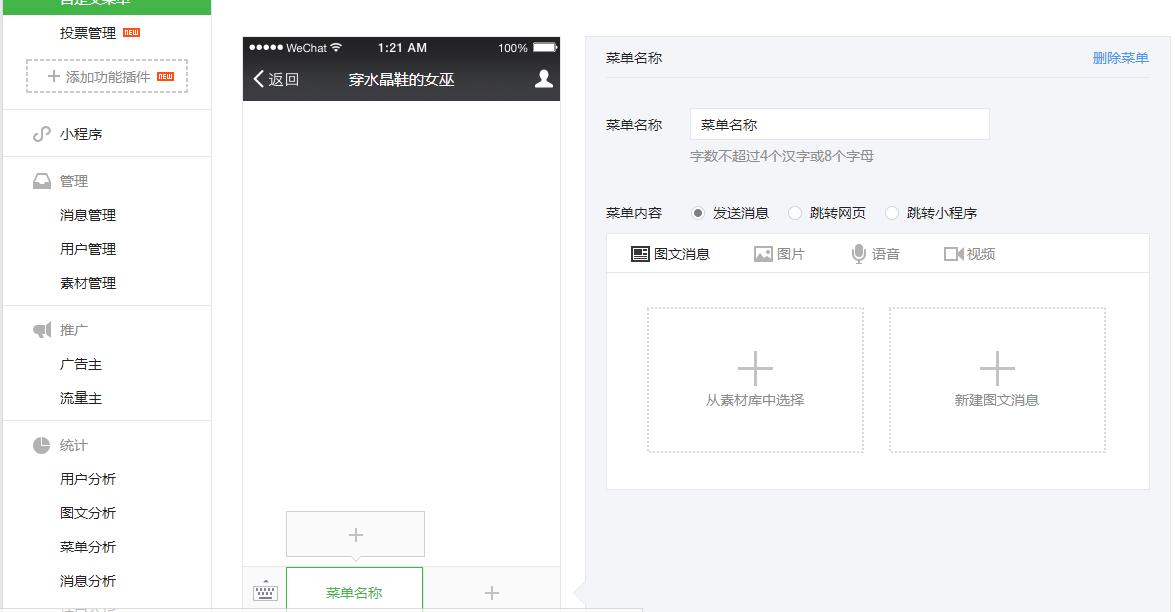This screenshot has height=612, width=1175.
Task: Toggle the keyboard icon in preview bottom bar
Action: [x=265, y=591]
